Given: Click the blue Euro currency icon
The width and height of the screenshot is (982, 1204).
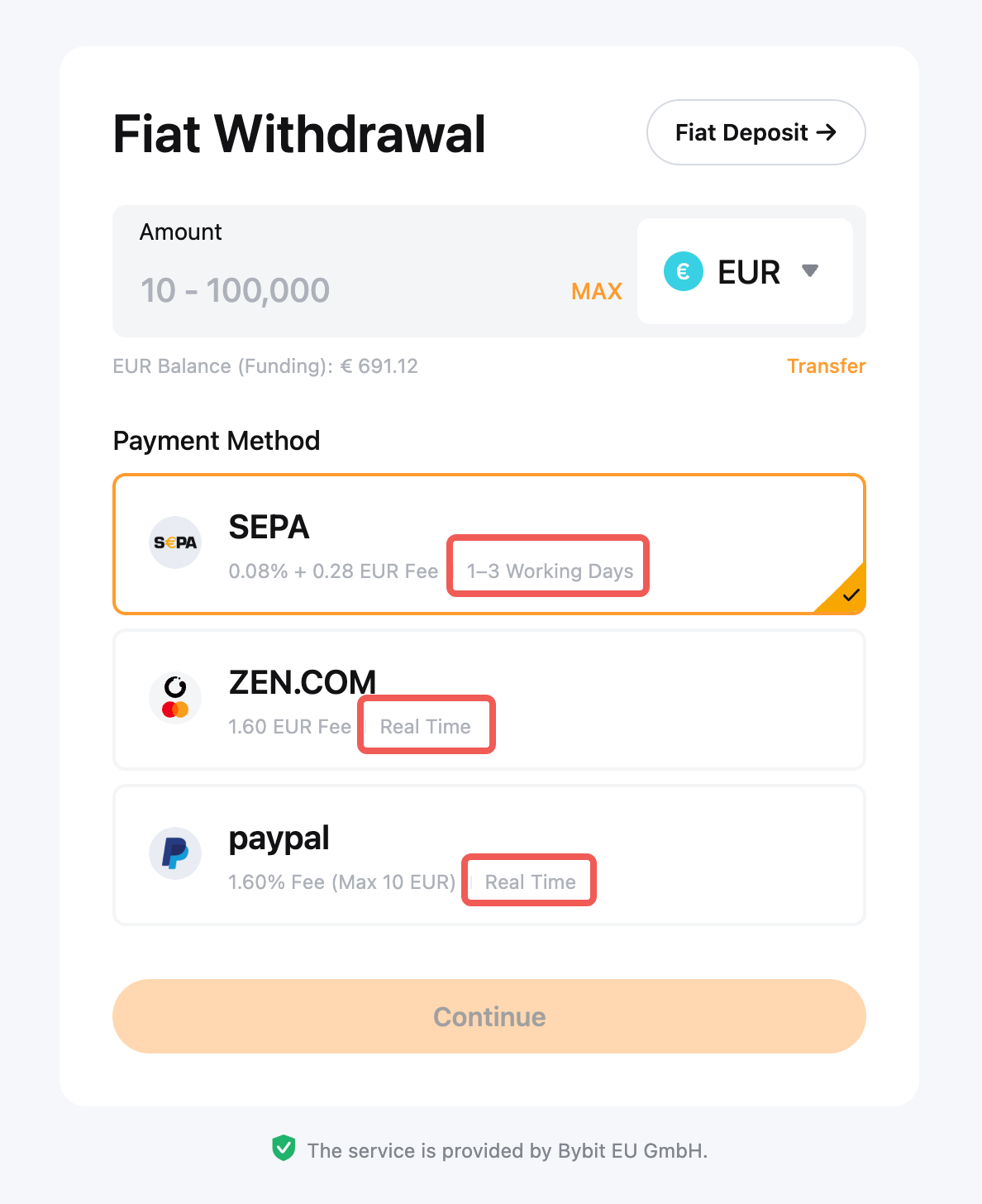Looking at the screenshot, I should click(x=684, y=271).
